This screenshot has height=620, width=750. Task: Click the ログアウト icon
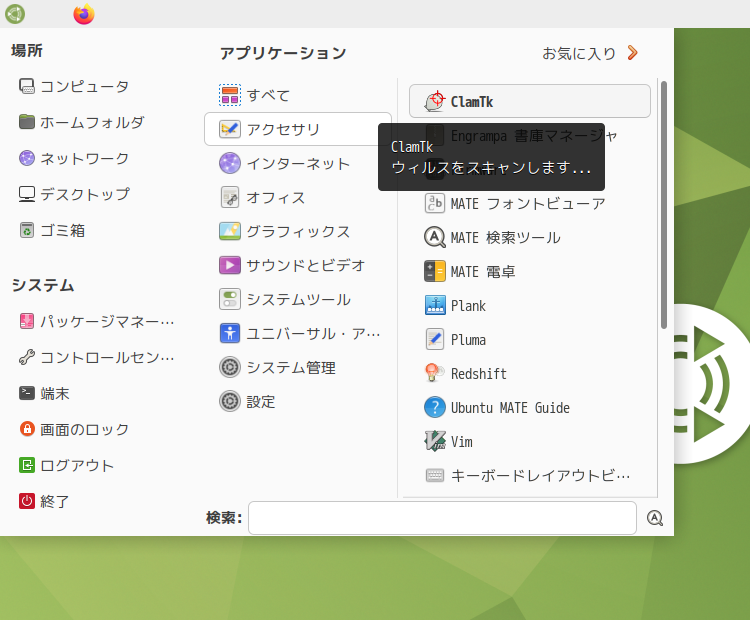pyautogui.click(x=27, y=465)
